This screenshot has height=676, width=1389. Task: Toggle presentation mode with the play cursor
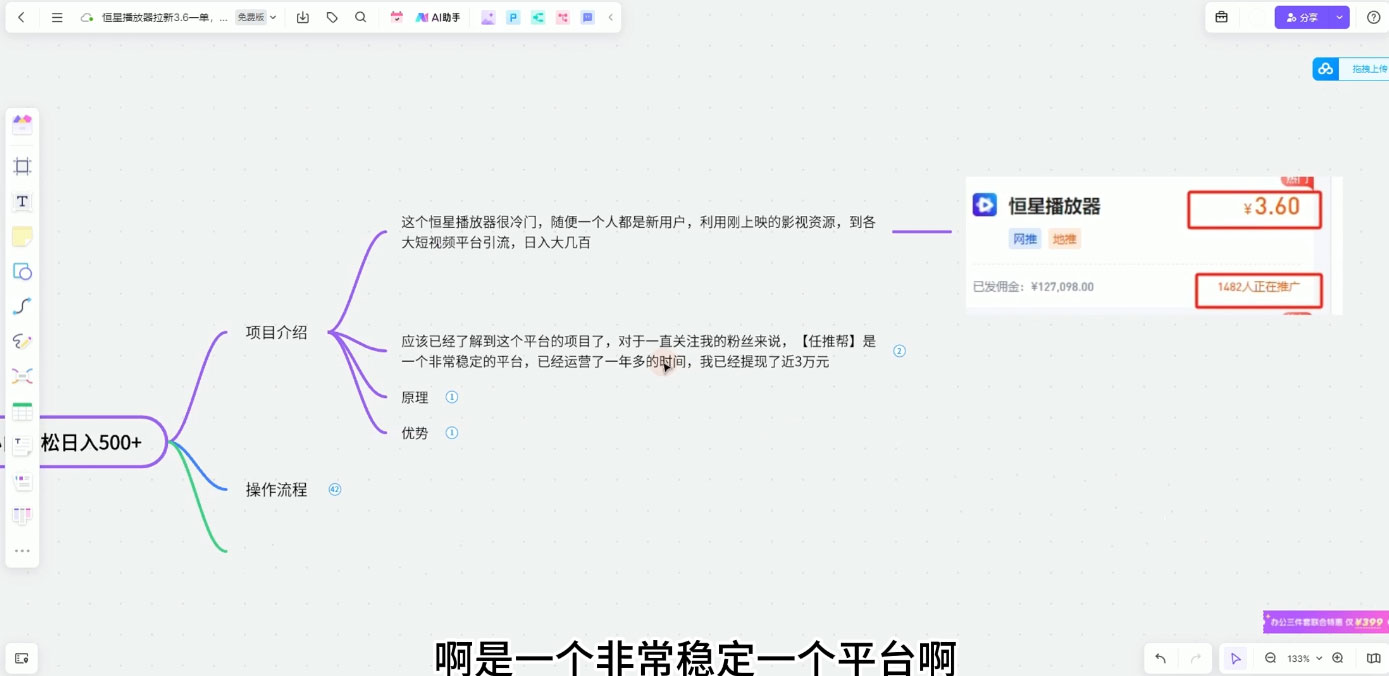[1235, 658]
